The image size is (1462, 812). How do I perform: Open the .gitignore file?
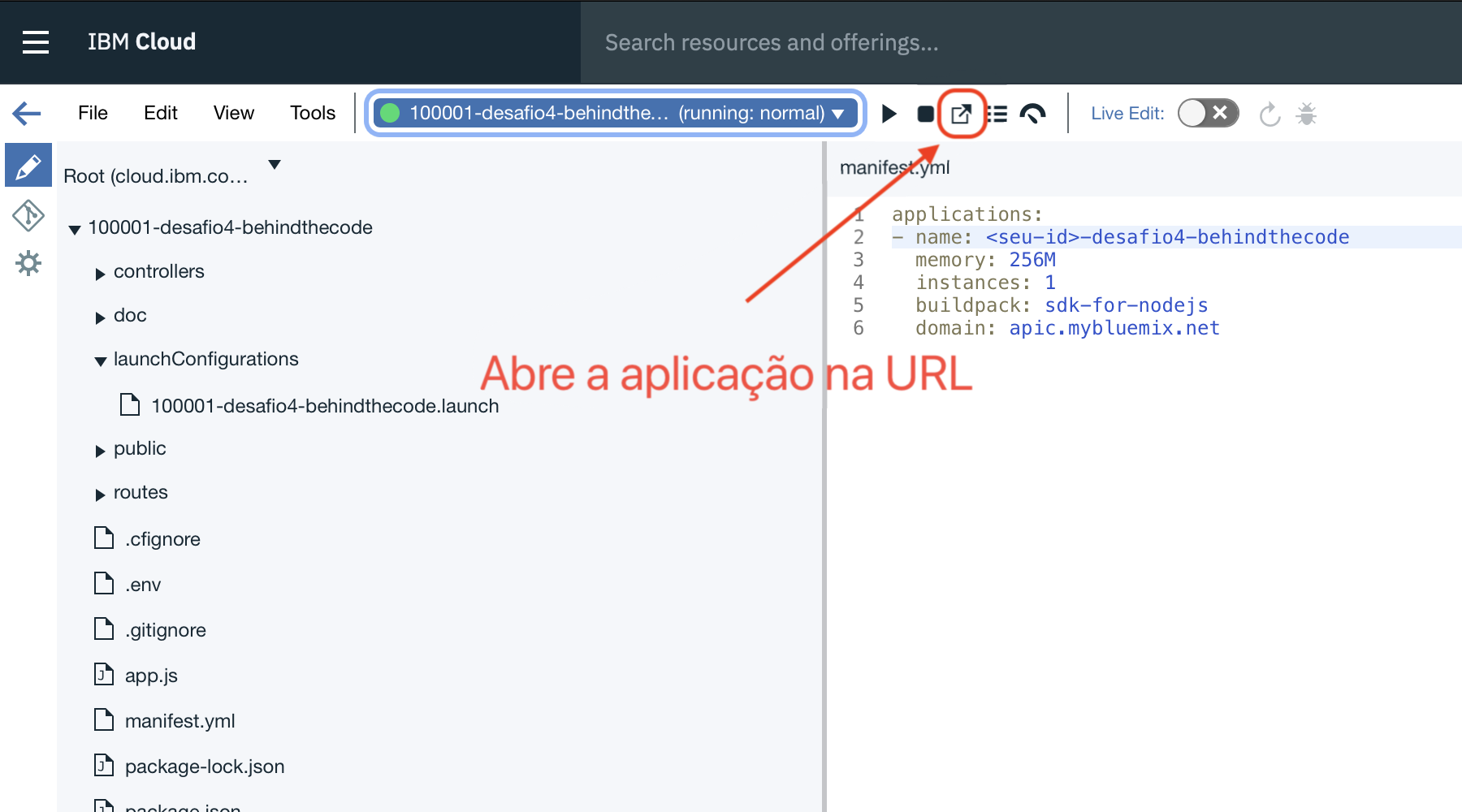(166, 630)
